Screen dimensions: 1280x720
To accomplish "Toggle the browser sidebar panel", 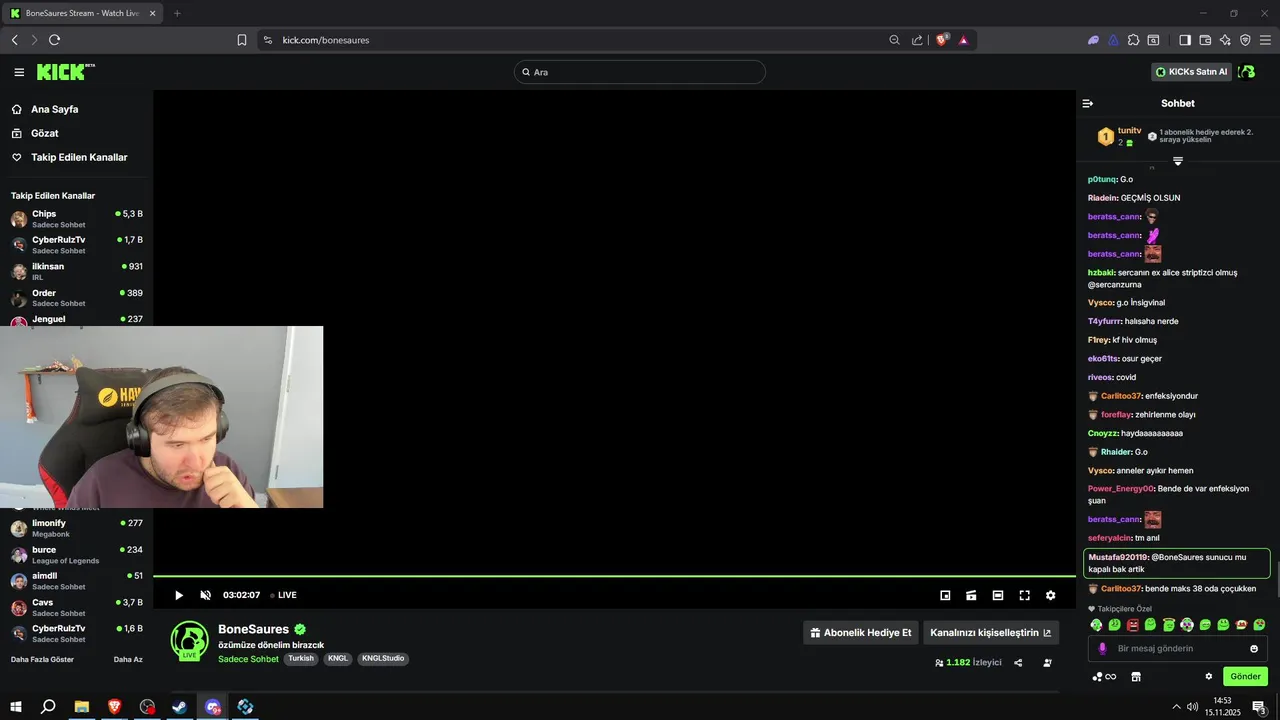I will pos(1185,40).
